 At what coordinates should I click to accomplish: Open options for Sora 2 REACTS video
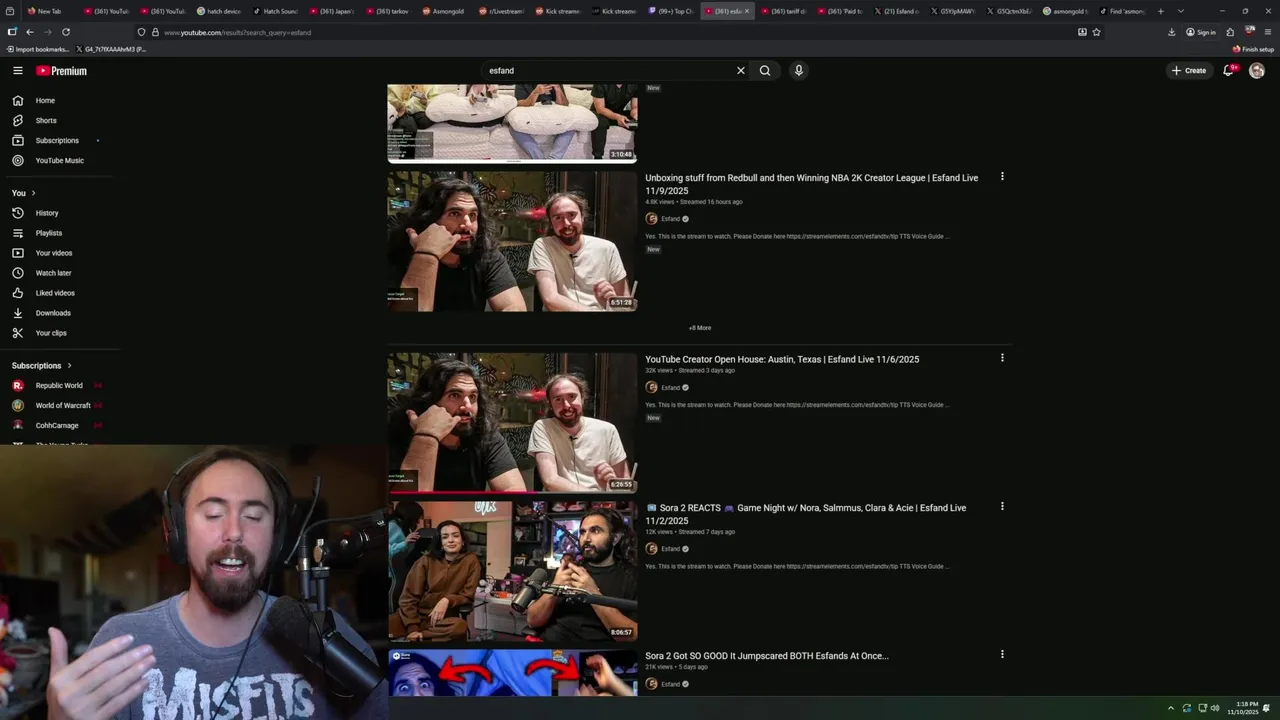[x=1002, y=507]
